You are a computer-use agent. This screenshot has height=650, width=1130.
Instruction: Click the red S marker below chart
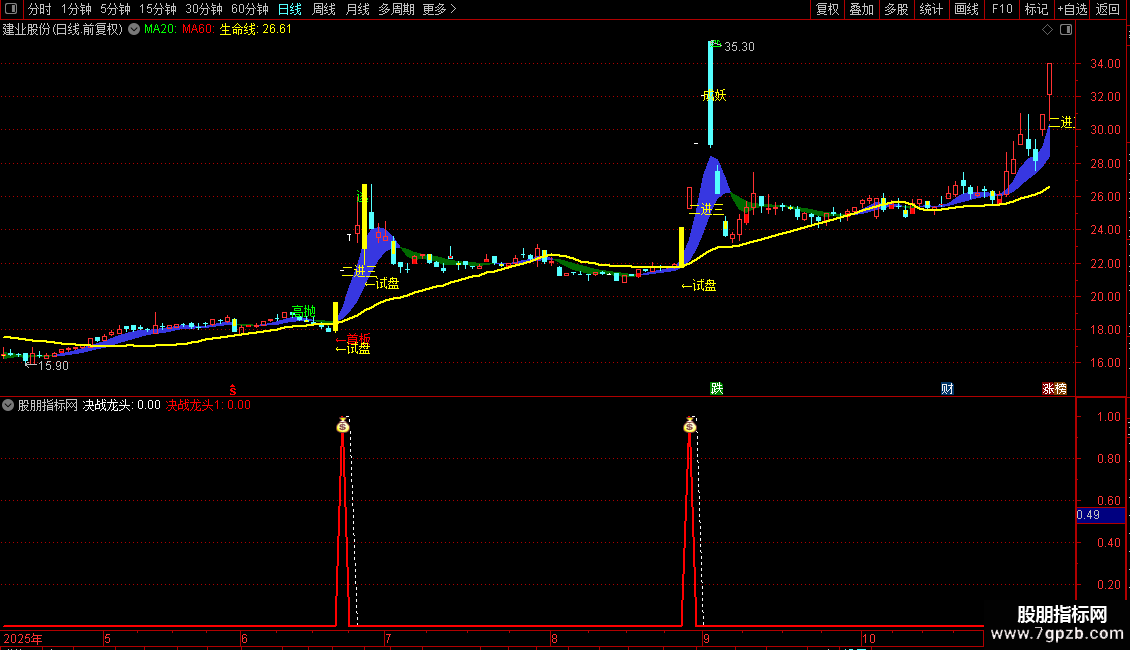coord(233,389)
